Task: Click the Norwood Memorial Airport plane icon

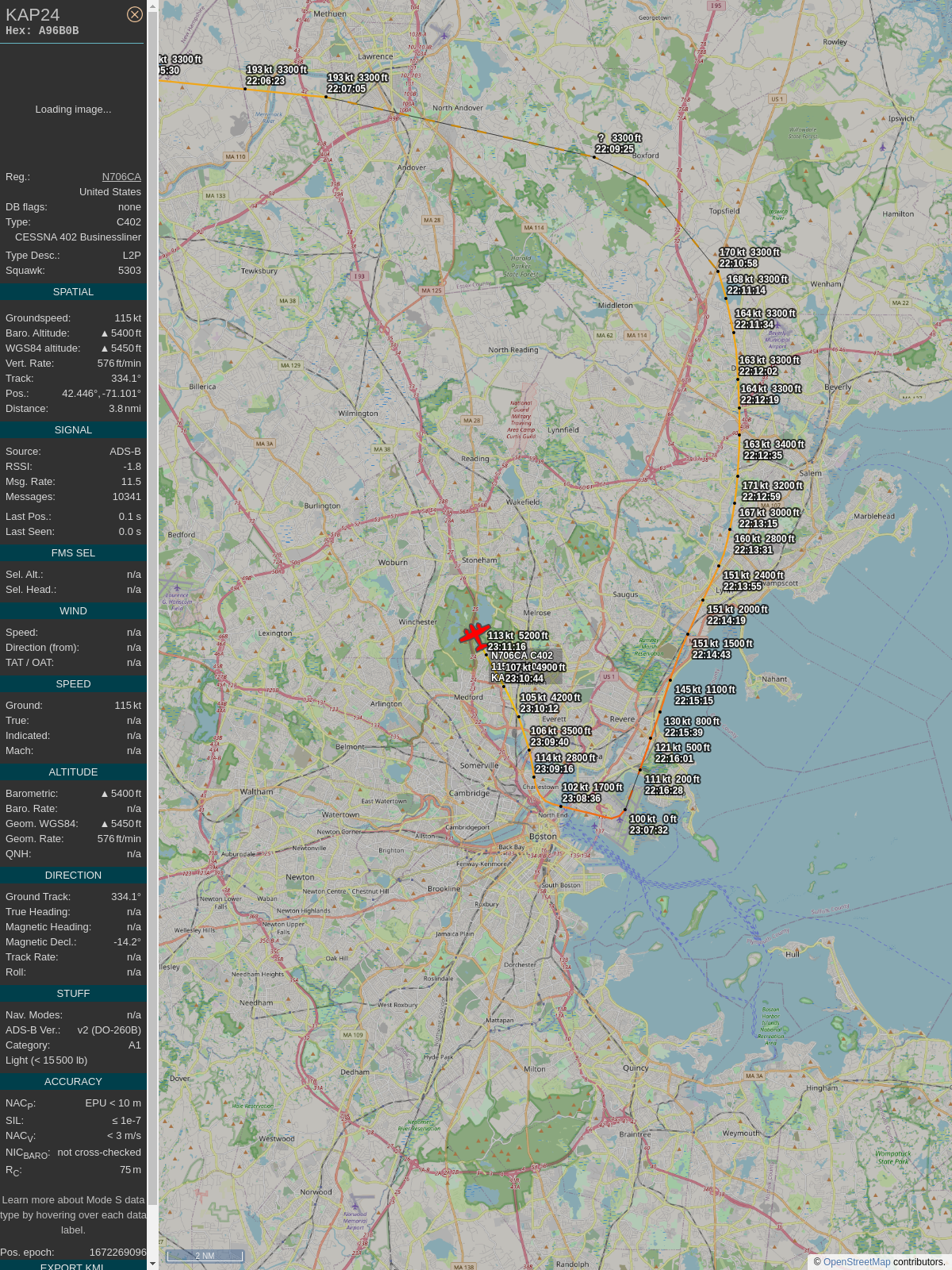Action: [x=362, y=1198]
